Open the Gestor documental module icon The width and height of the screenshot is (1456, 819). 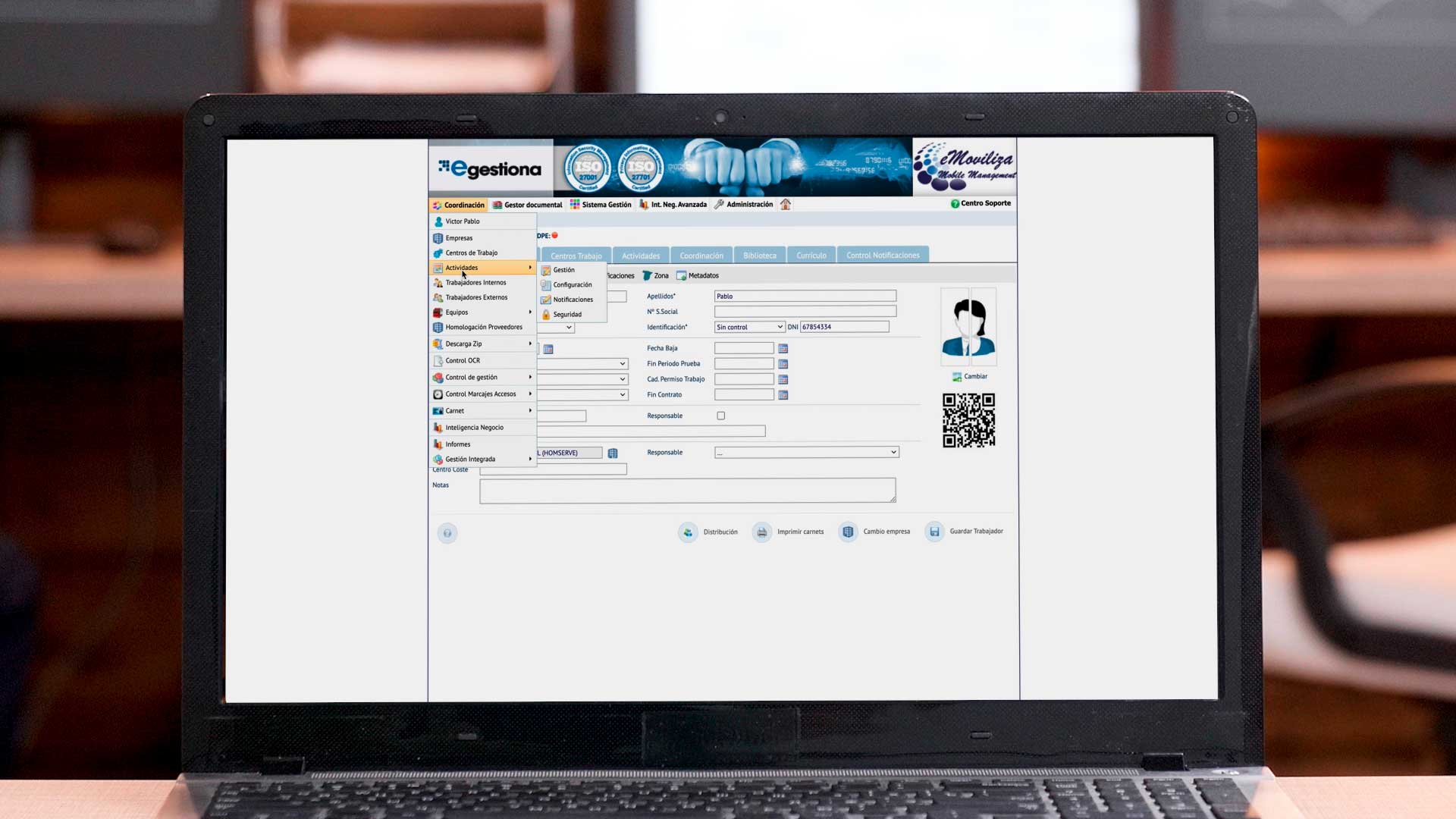tap(497, 205)
